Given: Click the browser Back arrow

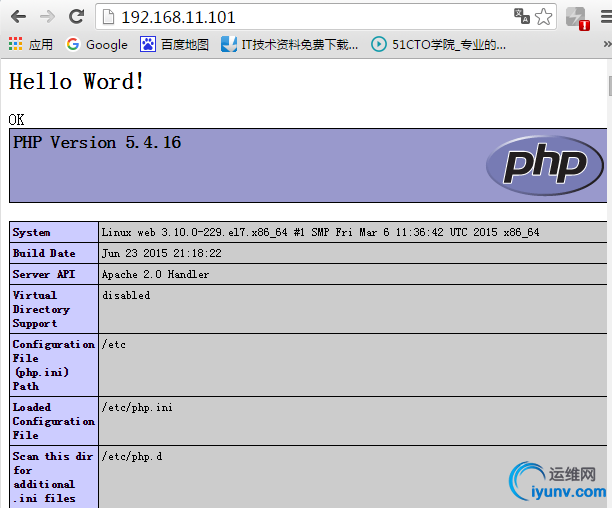Looking at the screenshot, I should 18,17.
